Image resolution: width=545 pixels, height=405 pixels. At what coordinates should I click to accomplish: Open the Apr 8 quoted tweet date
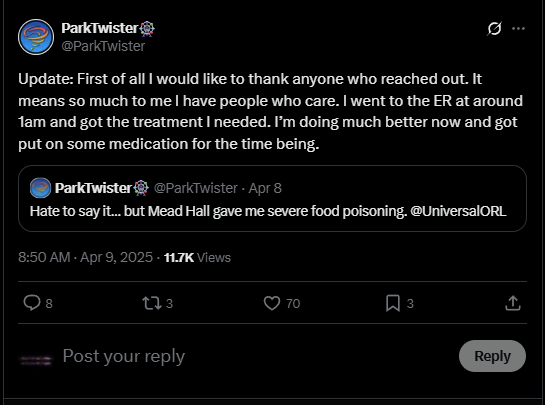(265, 188)
